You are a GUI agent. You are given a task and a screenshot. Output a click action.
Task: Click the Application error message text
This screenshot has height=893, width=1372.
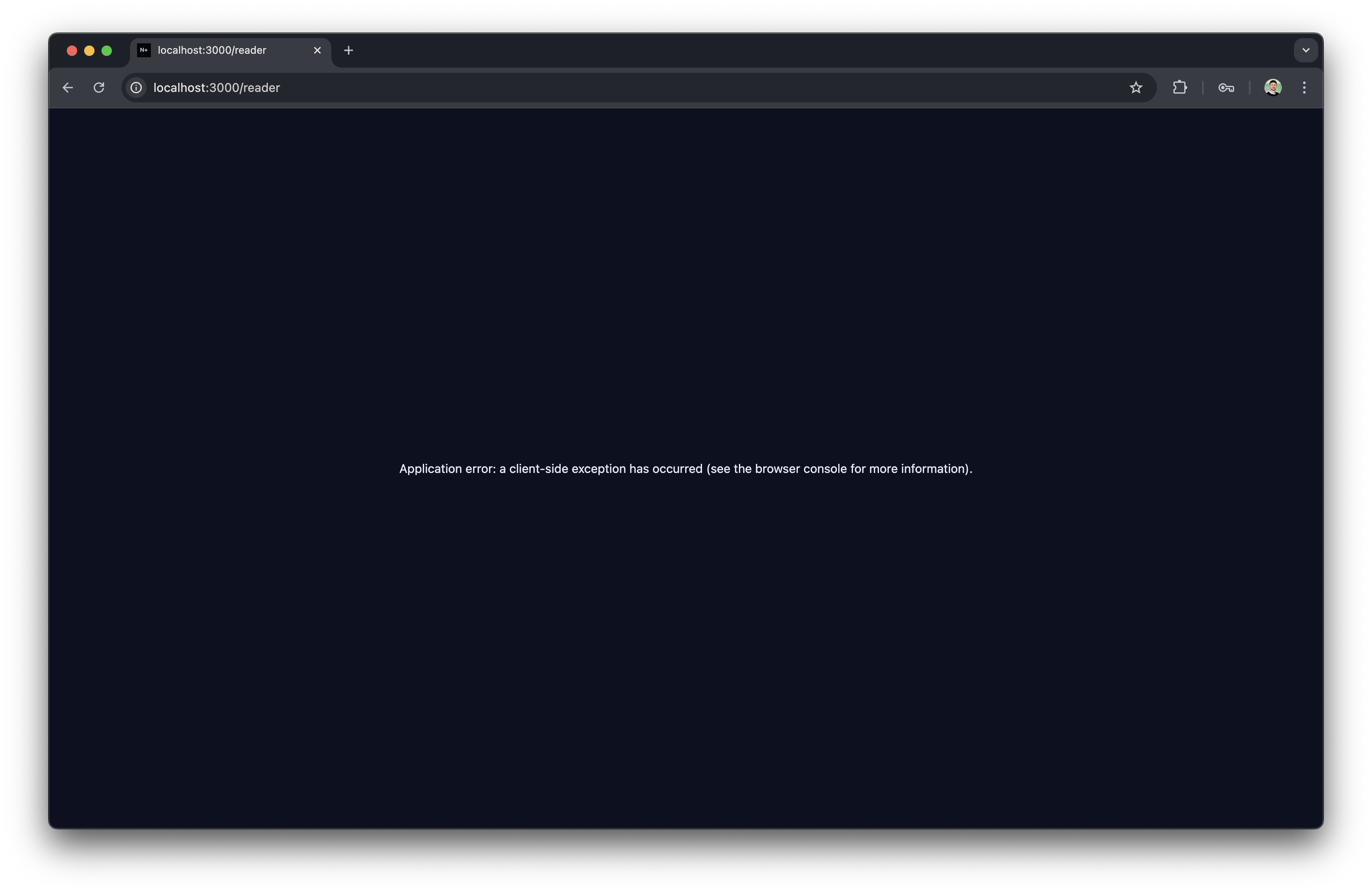(x=686, y=469)
